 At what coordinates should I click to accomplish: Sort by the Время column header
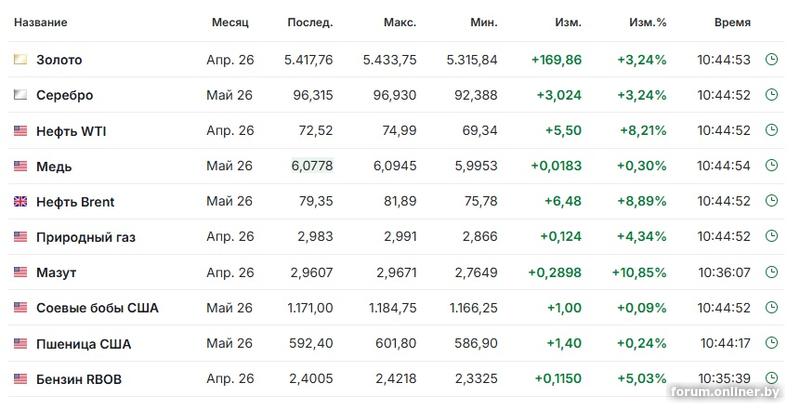click(x=733, y=22)
